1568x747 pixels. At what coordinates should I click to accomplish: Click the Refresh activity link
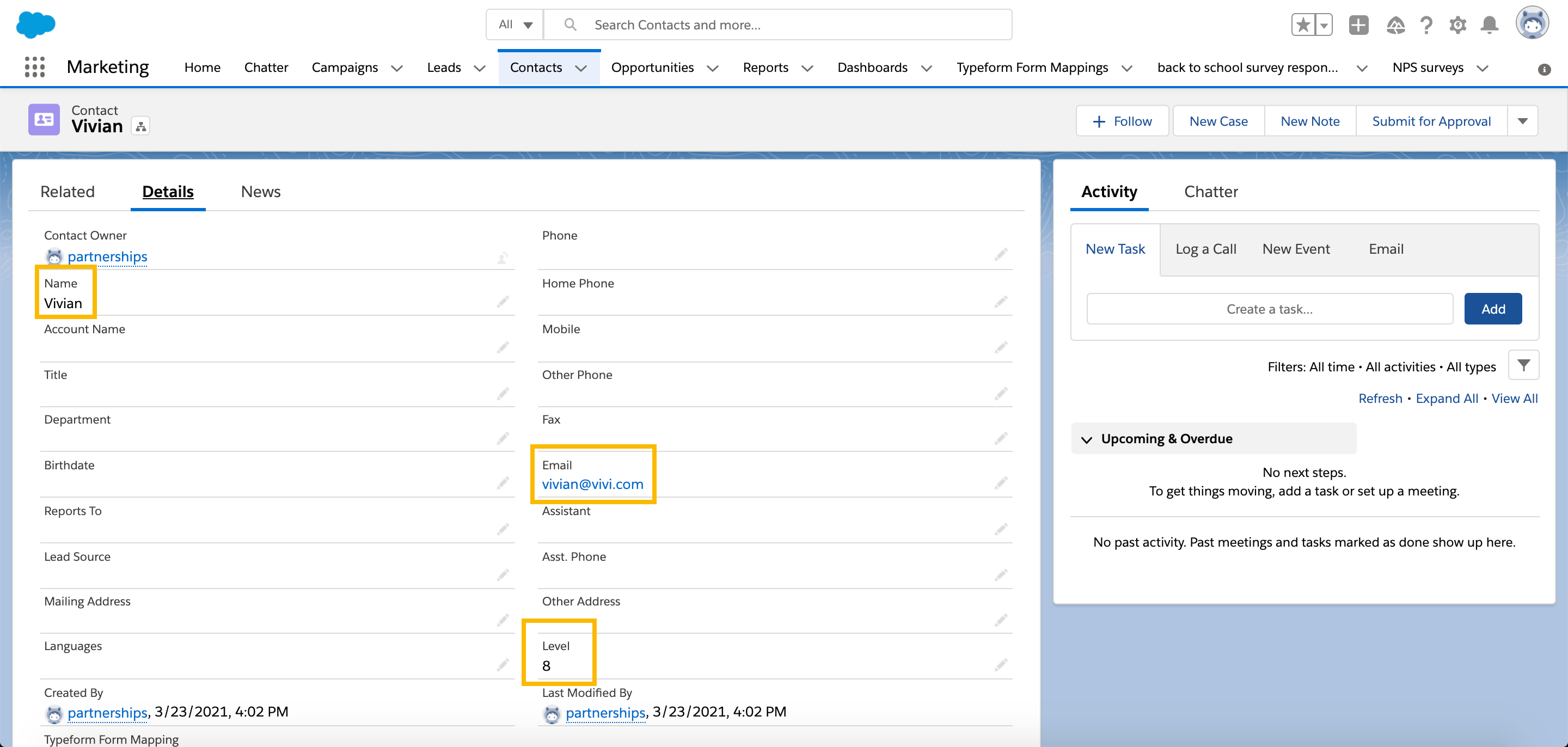[x=1380, y=398]
